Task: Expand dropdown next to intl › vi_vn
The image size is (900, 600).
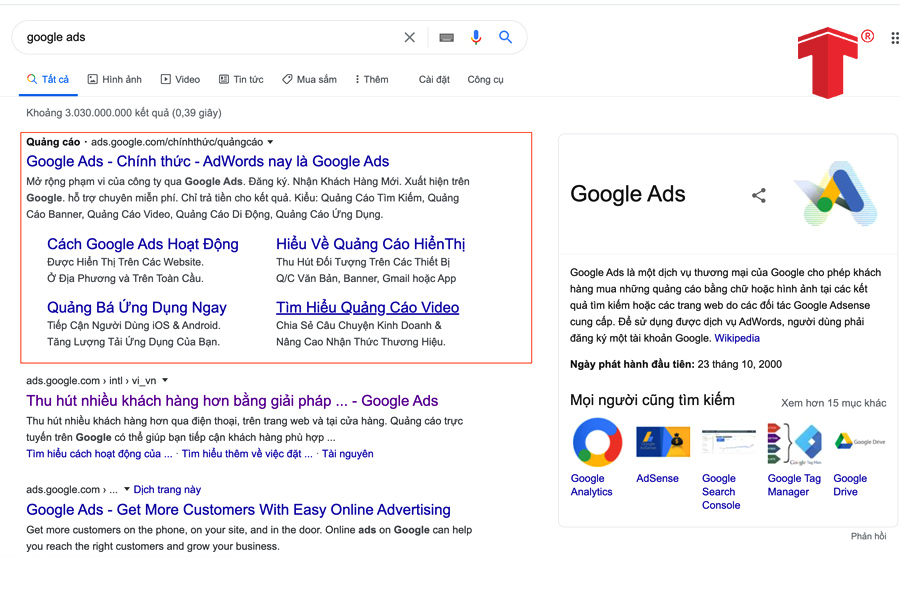Action: [x=165, y=380]
